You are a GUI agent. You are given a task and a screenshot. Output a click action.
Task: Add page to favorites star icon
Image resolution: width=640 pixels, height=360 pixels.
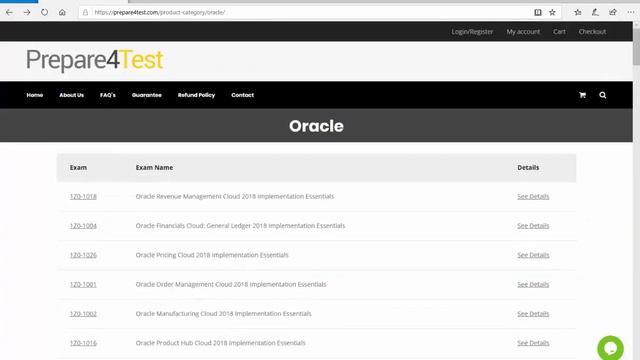pyautogui.click(x=552, y=12)
